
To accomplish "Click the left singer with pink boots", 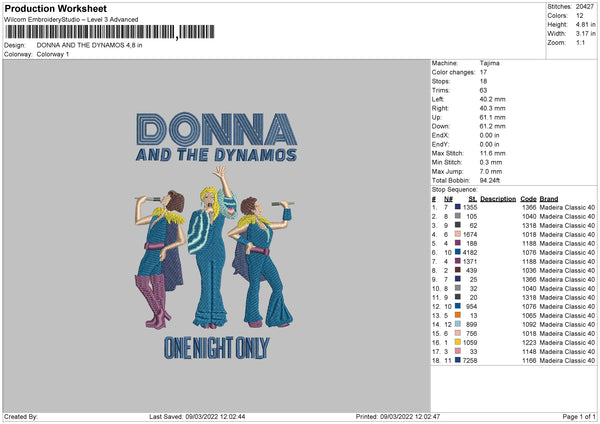I will pyautogui.click(x=160, y=259).
